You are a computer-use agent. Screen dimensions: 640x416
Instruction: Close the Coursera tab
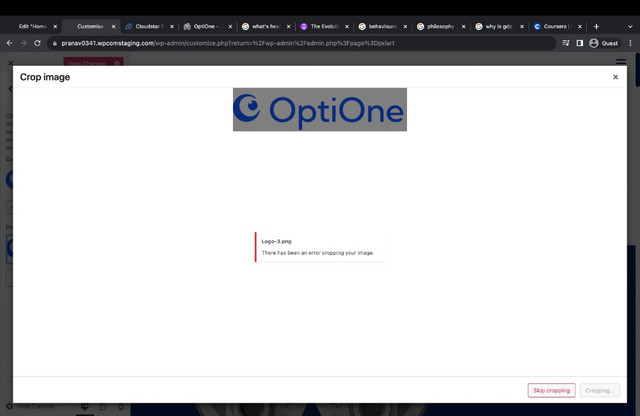pos(580,27)
